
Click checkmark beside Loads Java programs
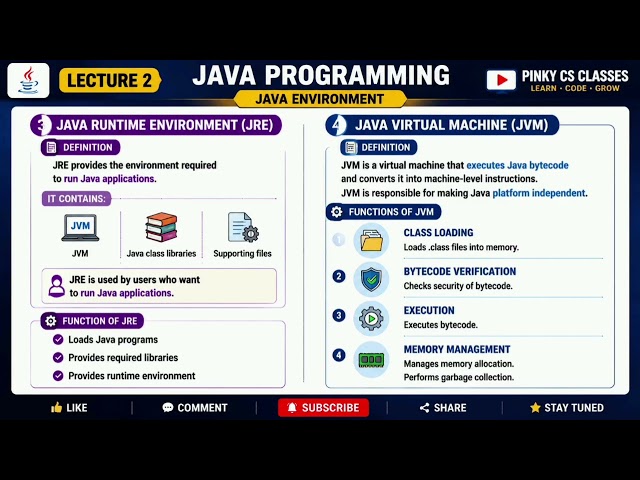(x=58, y=340)
